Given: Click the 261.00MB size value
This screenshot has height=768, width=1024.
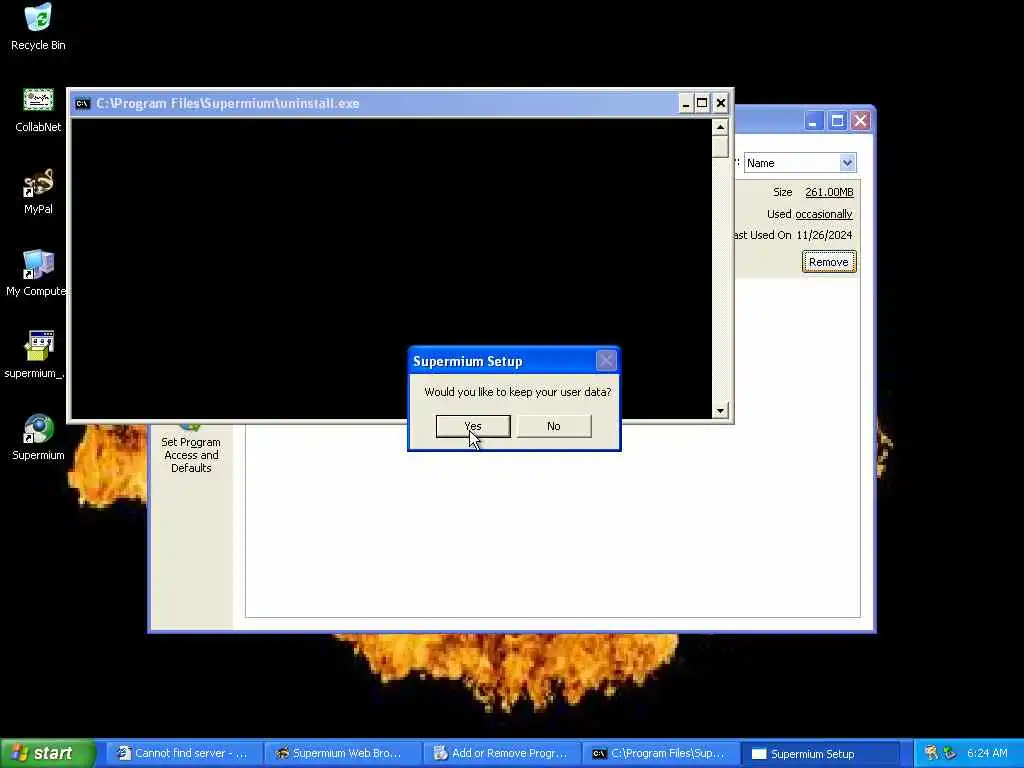Looking at the screenshot, I should pos(829,192).
